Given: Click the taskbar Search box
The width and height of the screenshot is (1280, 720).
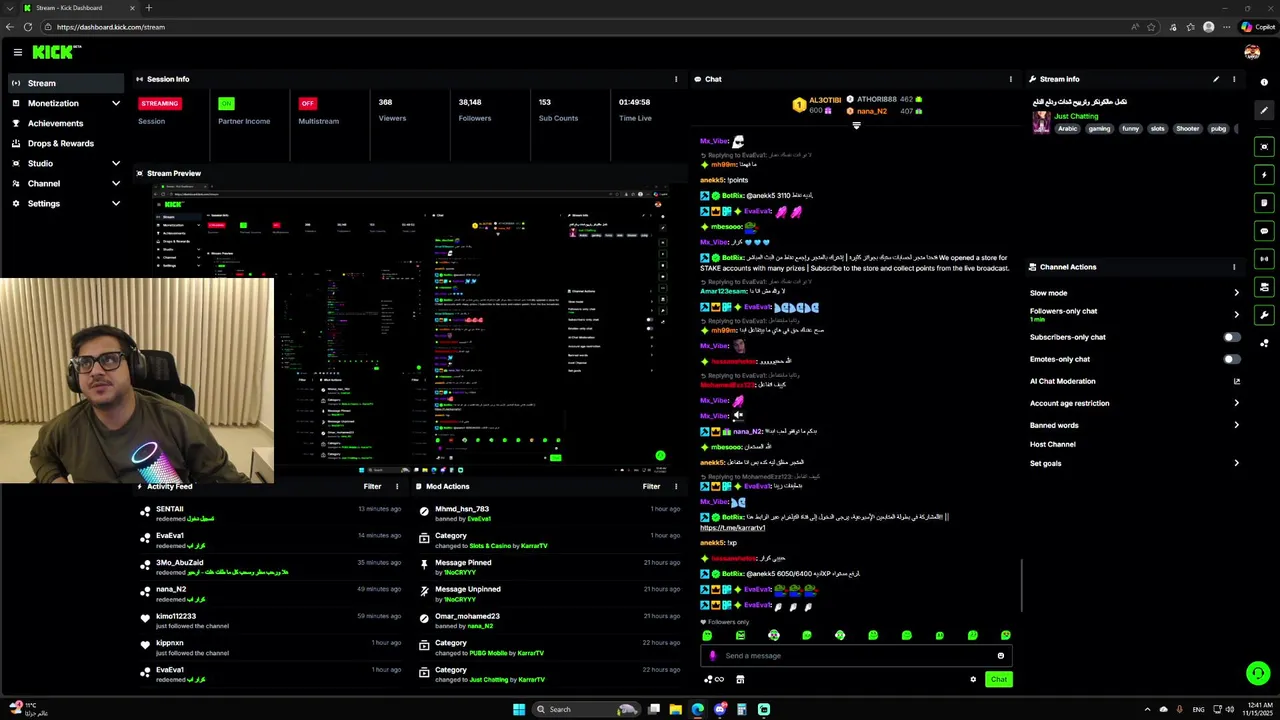Looking at the screenshot, I should click(585, 710).
